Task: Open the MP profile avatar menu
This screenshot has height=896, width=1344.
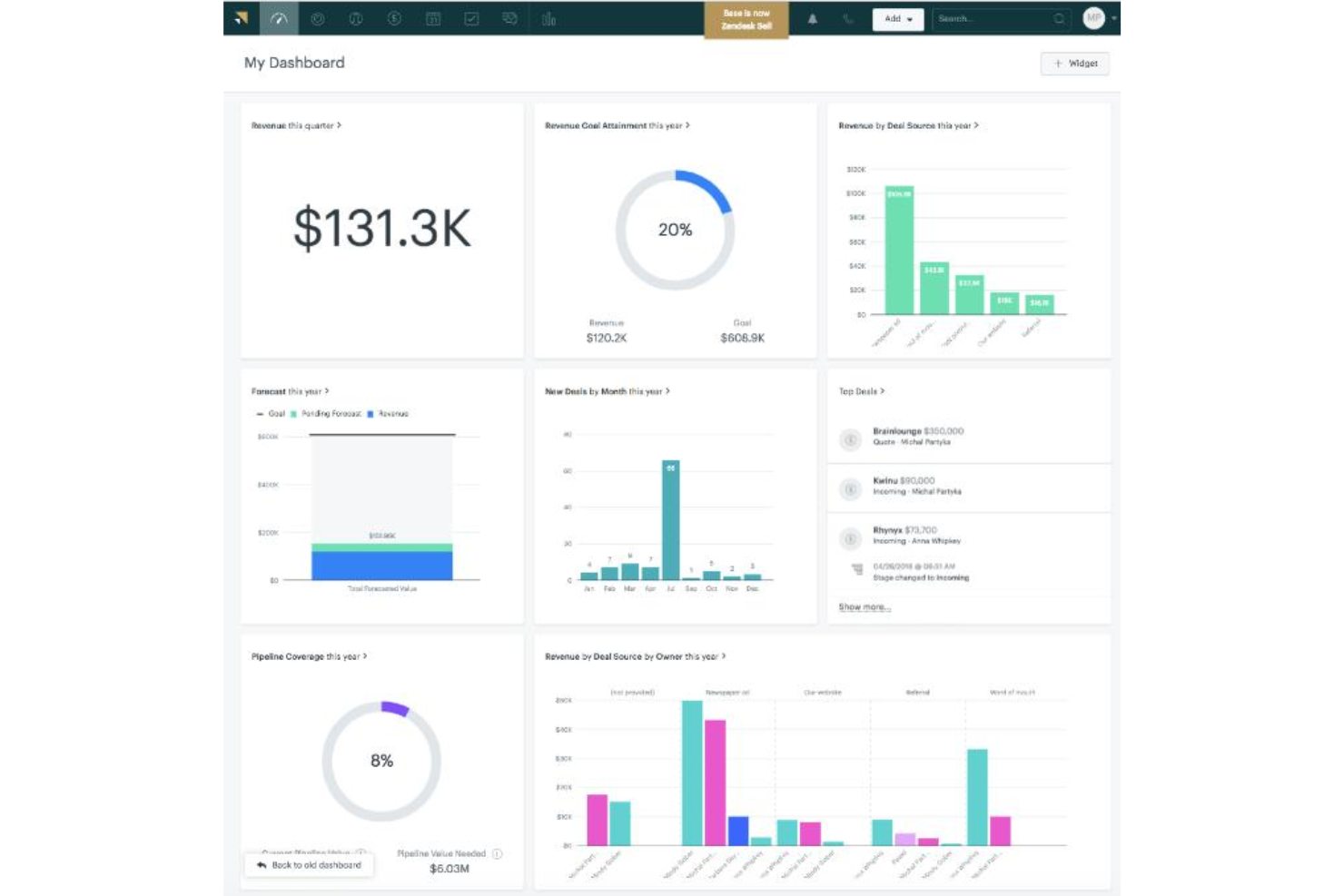Action: coord(1094,18)
